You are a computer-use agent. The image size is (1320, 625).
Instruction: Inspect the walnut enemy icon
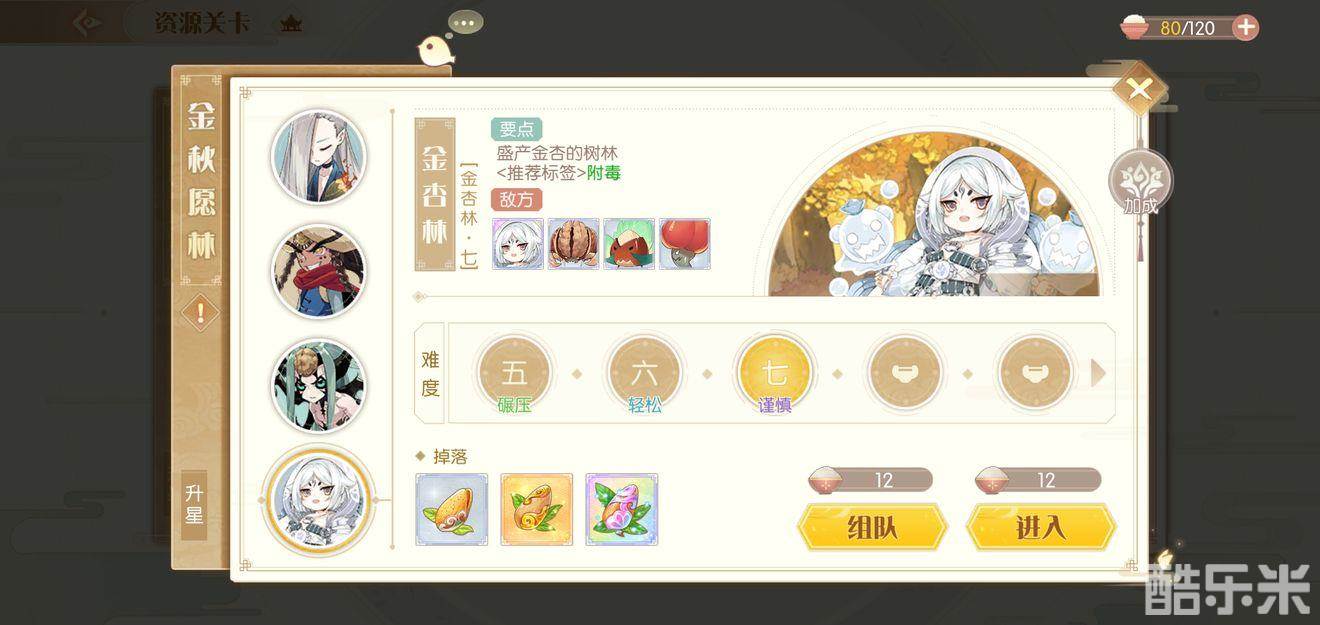click(x=573, y=244)
